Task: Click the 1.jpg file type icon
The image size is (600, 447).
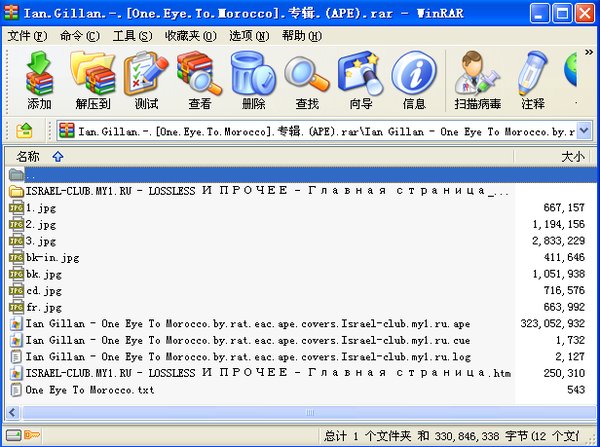Action: pyautogui.click(x=16, y=208)
